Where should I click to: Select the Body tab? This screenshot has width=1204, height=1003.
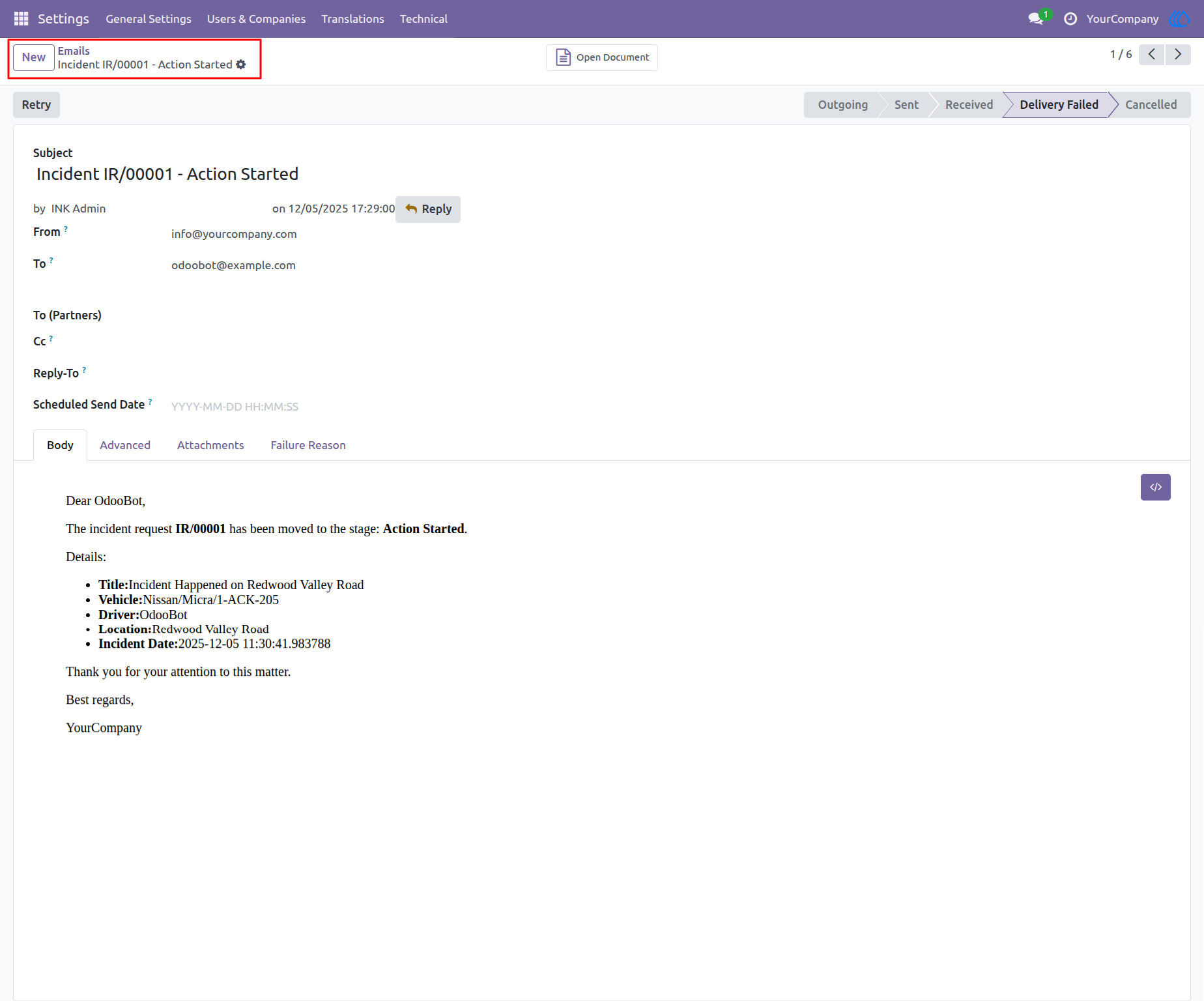60,445
